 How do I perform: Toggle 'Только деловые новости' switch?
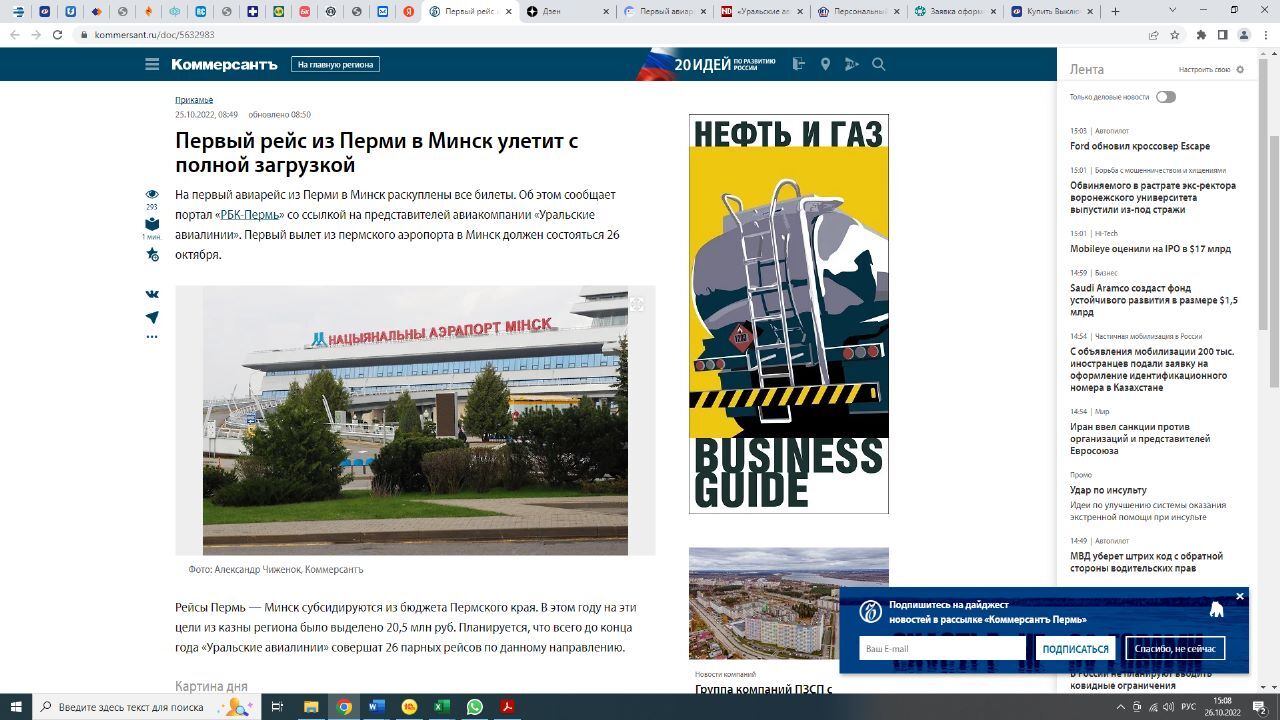[x=1166, y=97]
